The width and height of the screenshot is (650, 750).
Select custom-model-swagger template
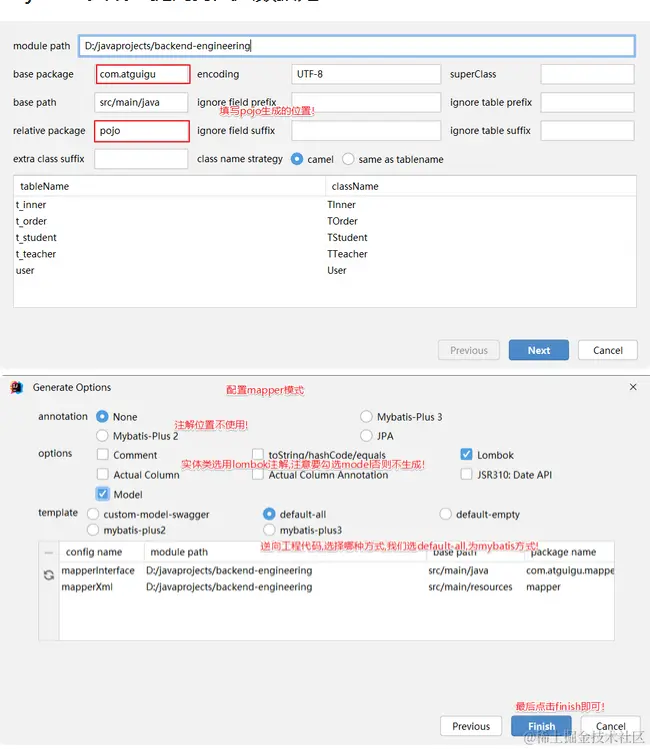(x=93, y=514)
